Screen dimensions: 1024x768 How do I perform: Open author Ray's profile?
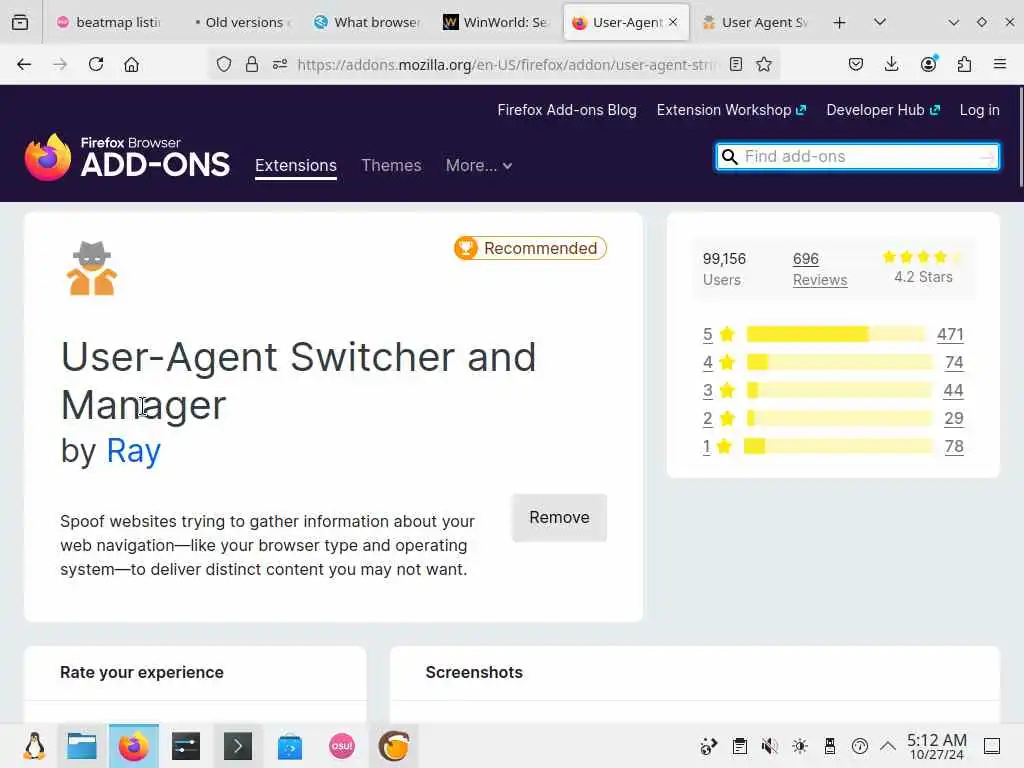[133, 451]
